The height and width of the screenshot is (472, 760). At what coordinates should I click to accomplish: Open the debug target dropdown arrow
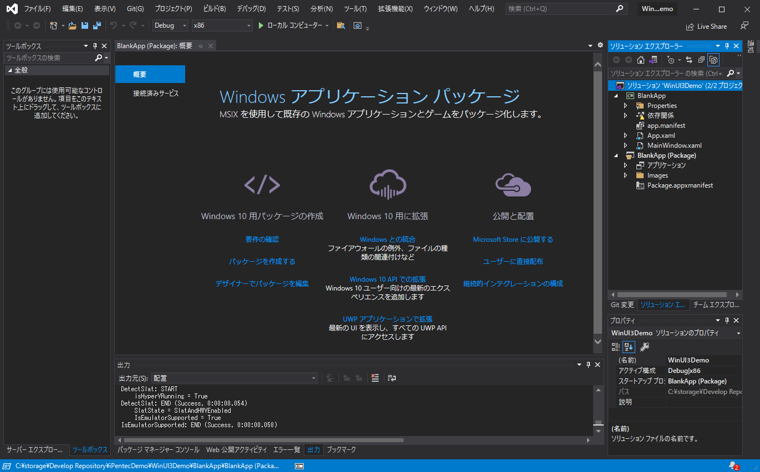tap(327, 26)
